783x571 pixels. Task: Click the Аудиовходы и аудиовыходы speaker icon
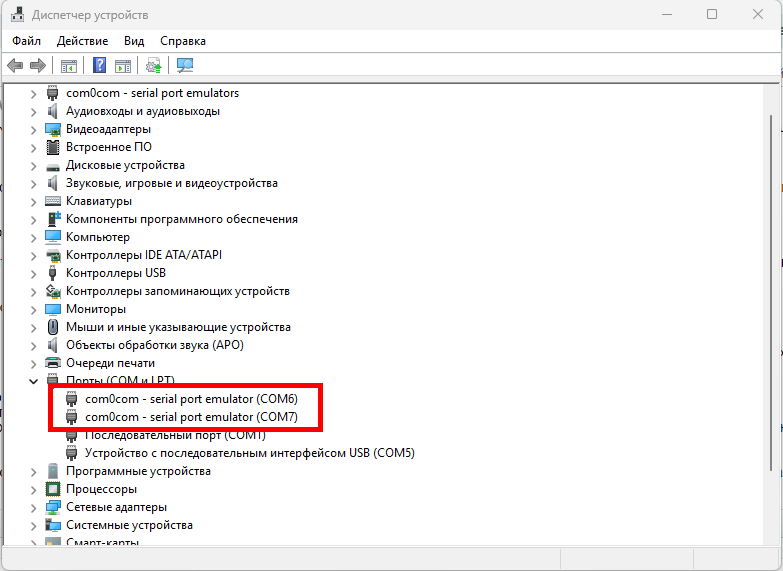(52, 111)
